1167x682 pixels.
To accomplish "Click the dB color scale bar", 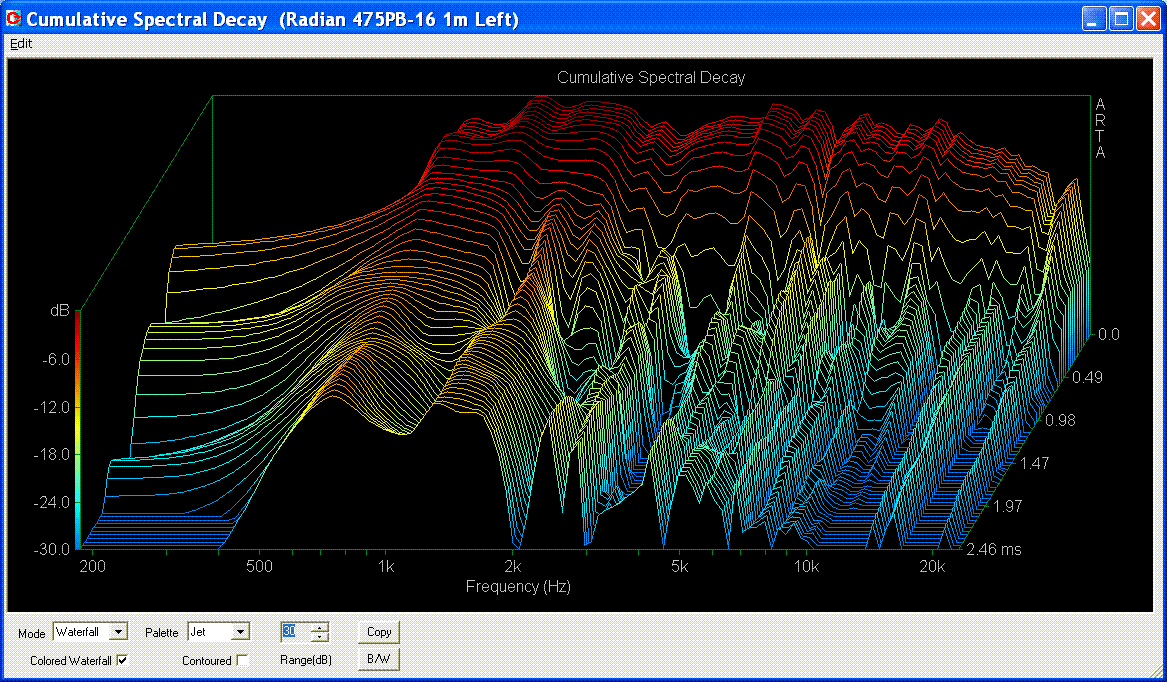I will pos(78,430).
